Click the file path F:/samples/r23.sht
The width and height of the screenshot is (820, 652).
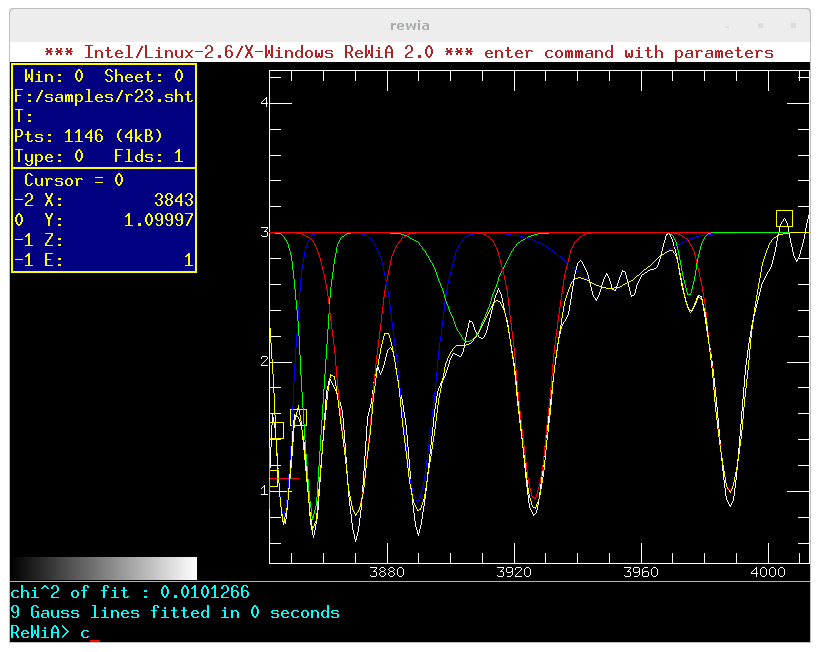coord(104,96)
